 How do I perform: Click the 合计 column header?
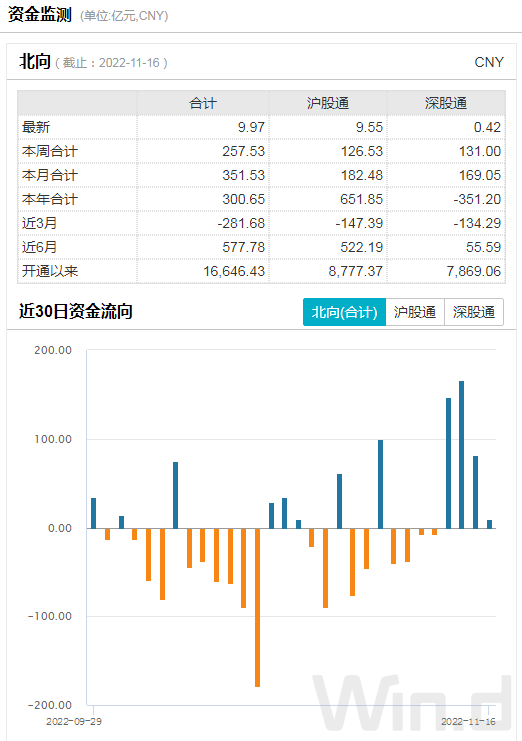203,103
